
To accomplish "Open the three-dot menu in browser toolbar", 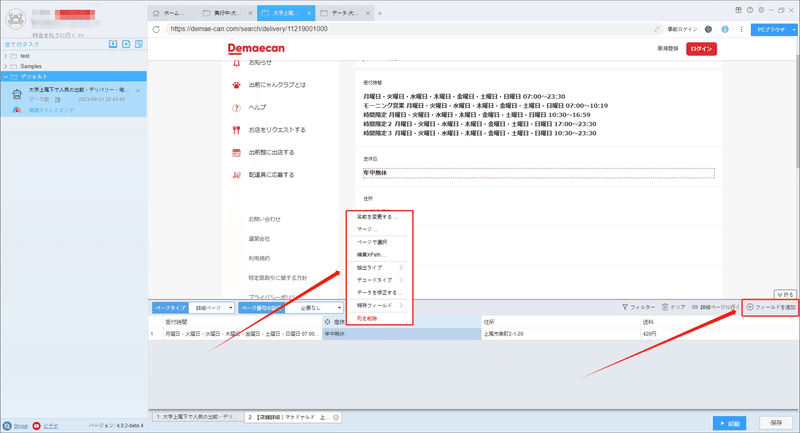I will 741,29.
